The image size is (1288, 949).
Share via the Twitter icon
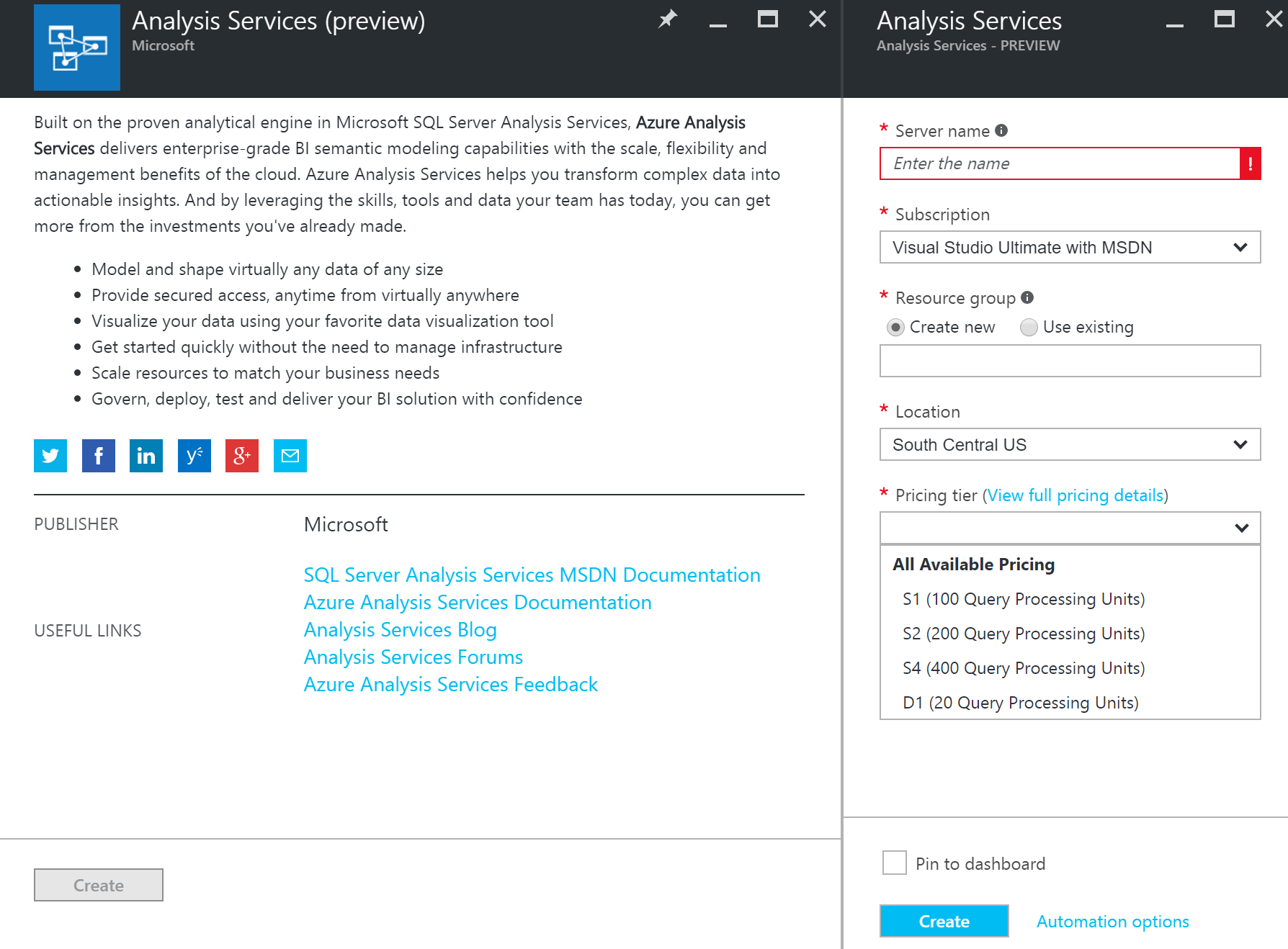(50, 456)
